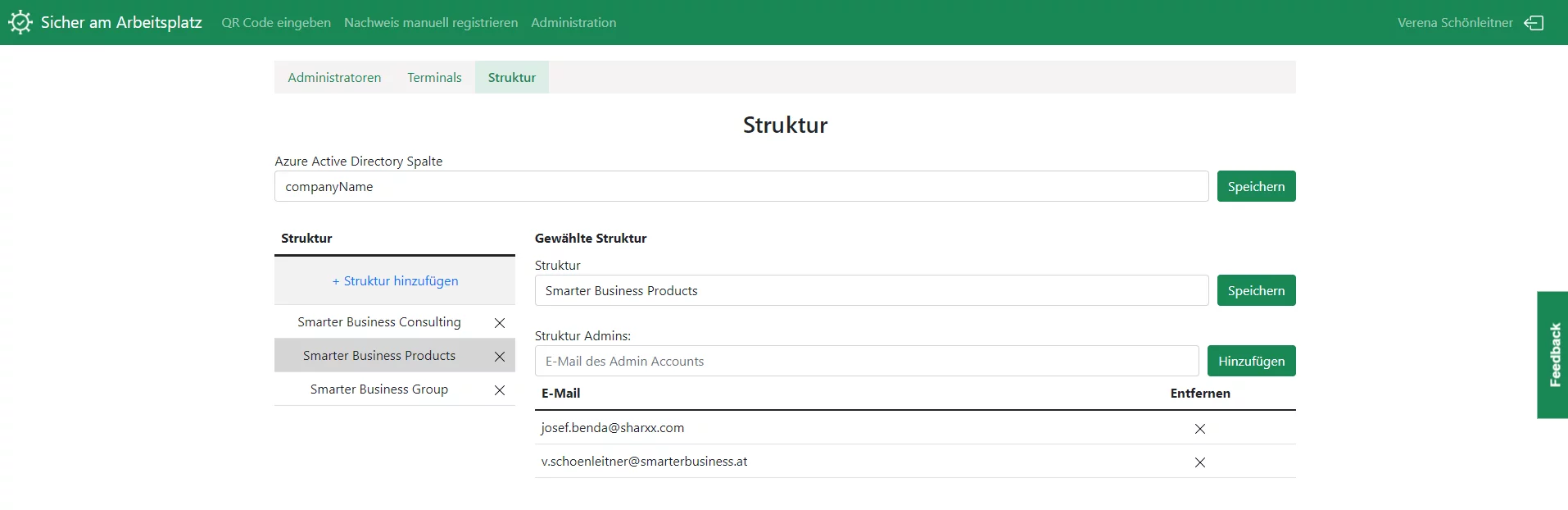Click the logout icon next to Verena Schönleitner
The height and width of the screenshot is (510, 1568).
pos(1534,23)
